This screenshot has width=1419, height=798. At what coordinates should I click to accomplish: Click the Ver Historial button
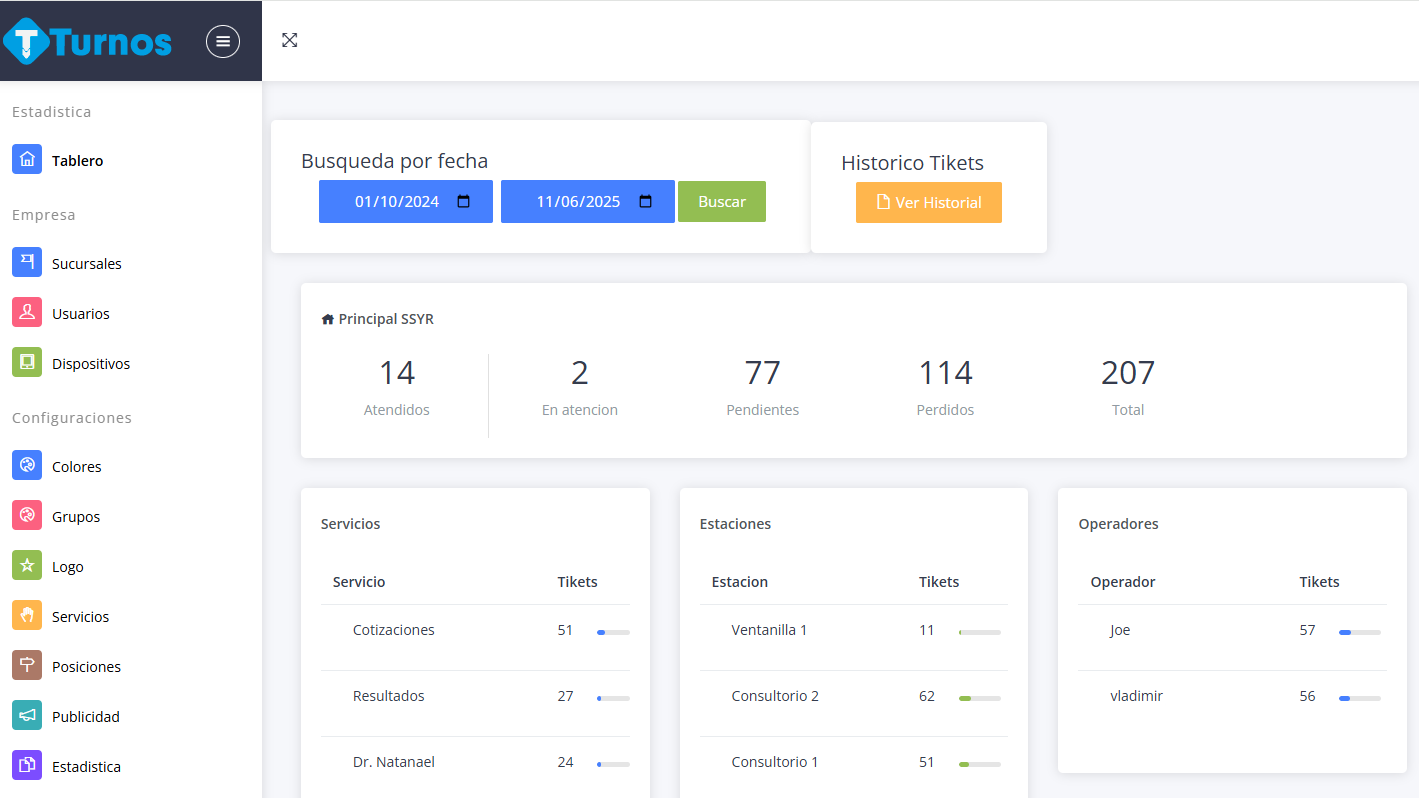928,203
